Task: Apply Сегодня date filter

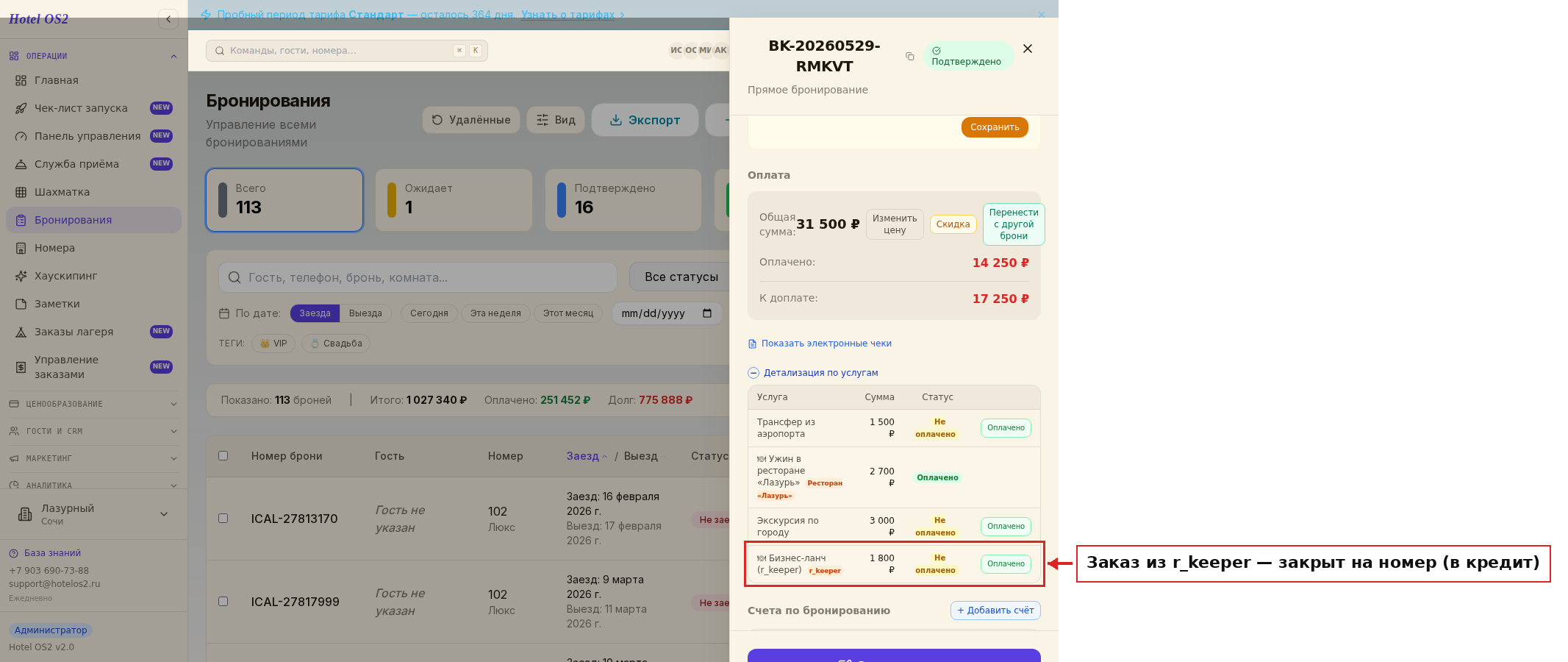Action: [x=429, y=313]
